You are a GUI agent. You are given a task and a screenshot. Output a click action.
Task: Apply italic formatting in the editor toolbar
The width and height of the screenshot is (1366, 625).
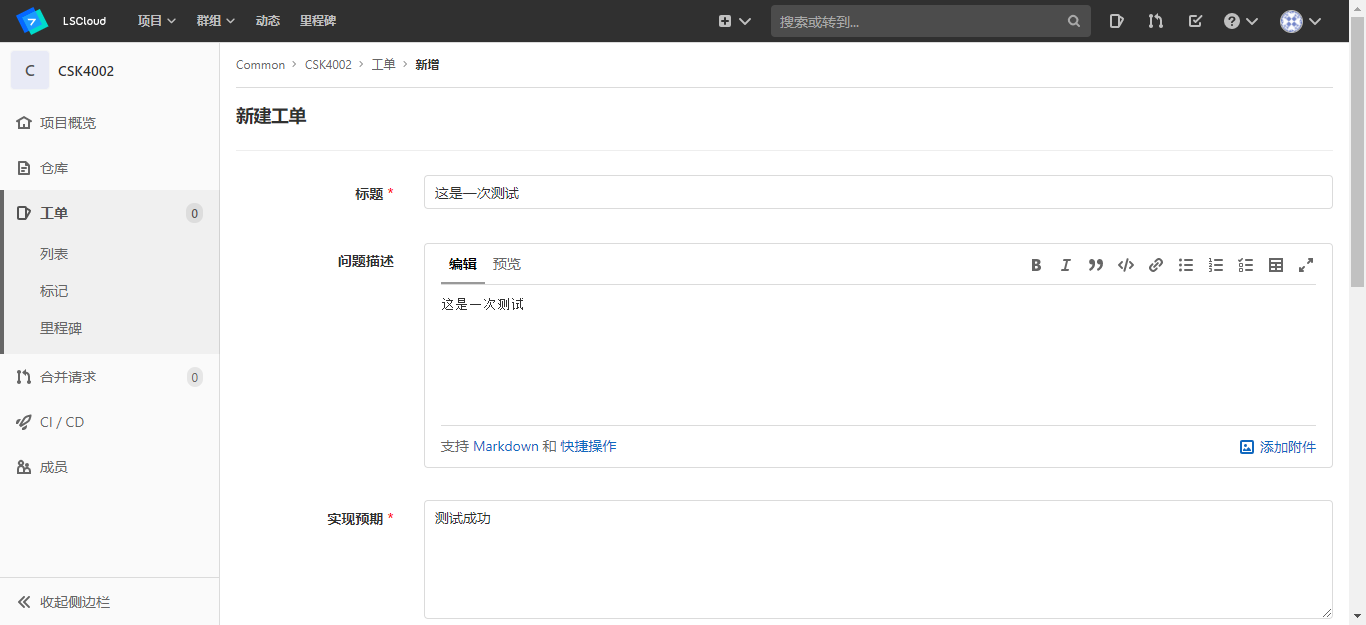click(1066, 265)
